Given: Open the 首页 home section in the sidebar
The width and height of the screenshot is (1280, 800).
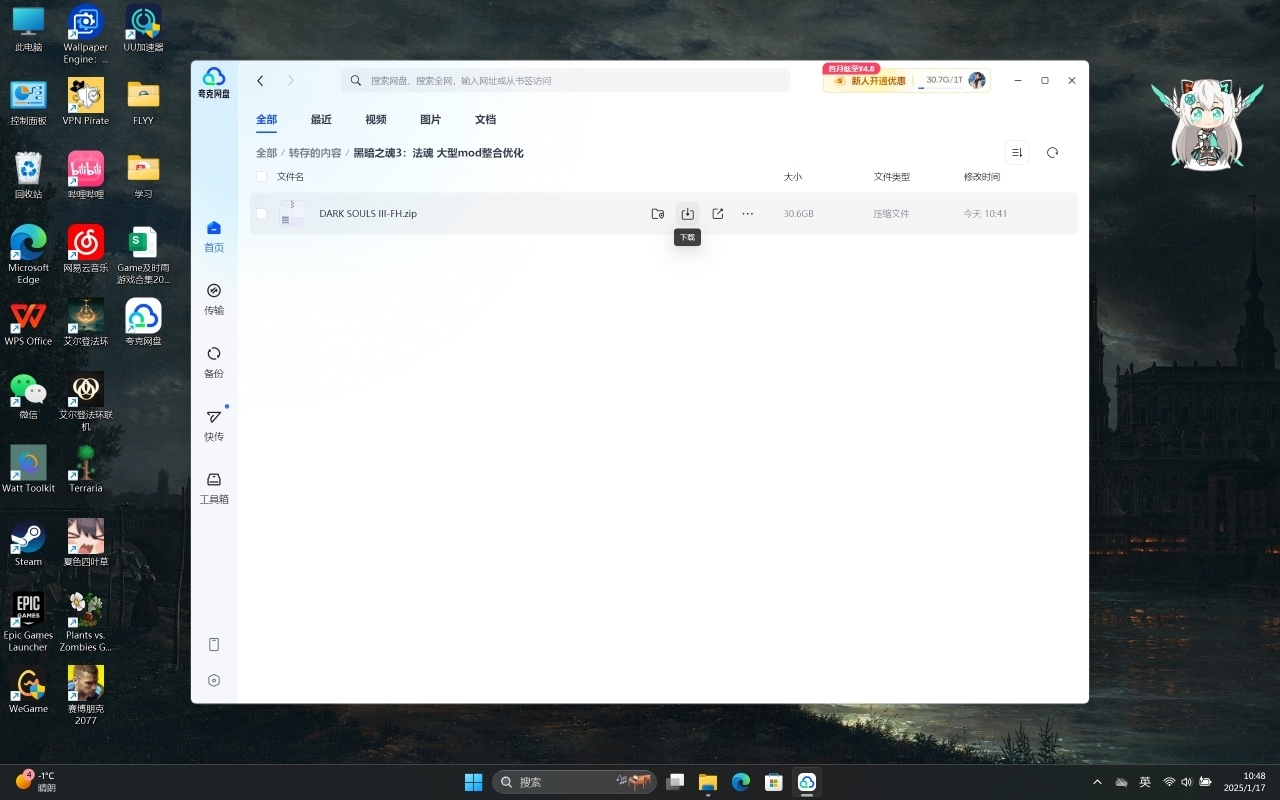Looking at the screenshot, I should 214,236.
